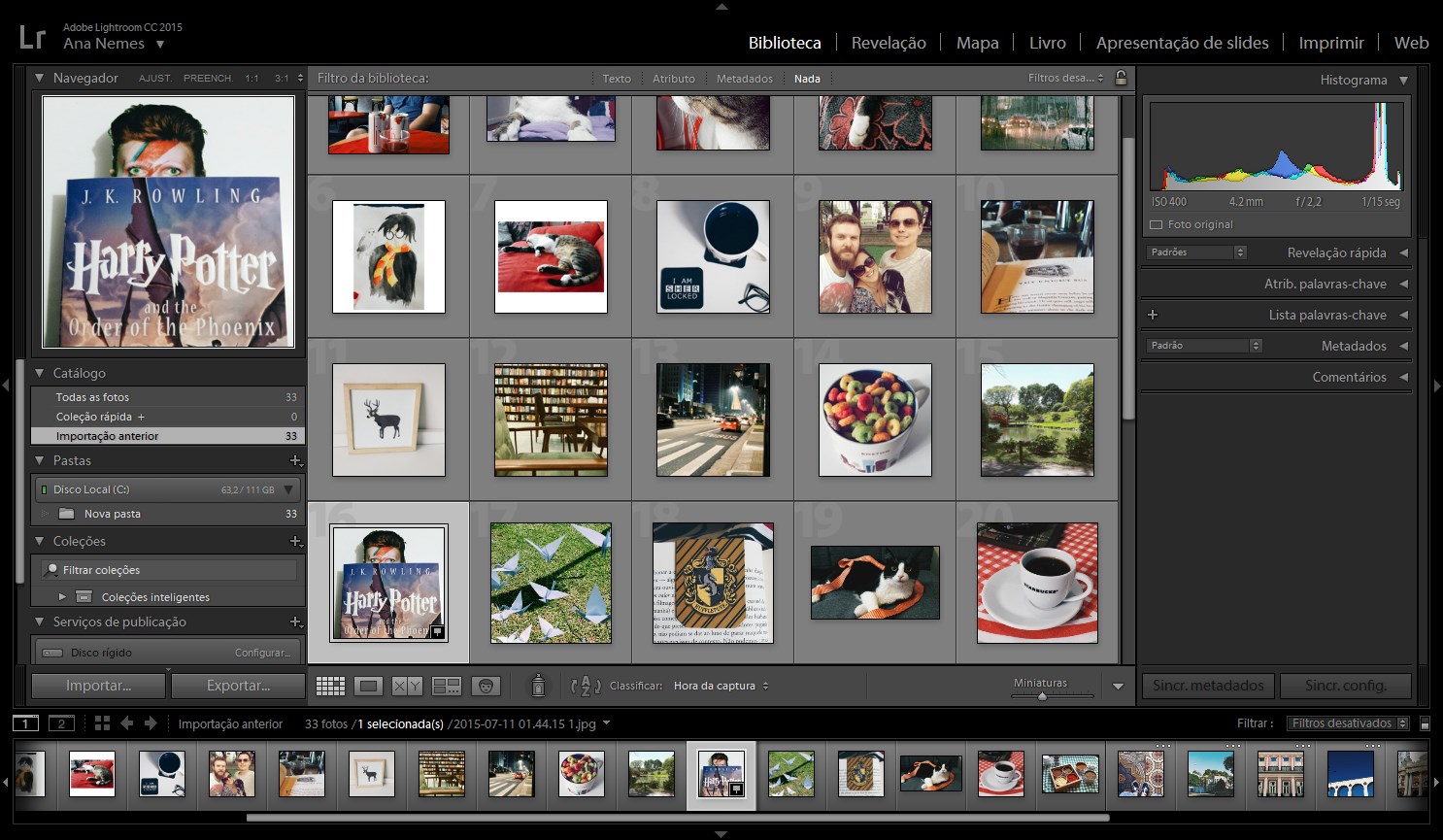This screenshot has height=840, width=1443.
Task: Hide filmstrip with bottom arrow
Action: pos(721,833)
